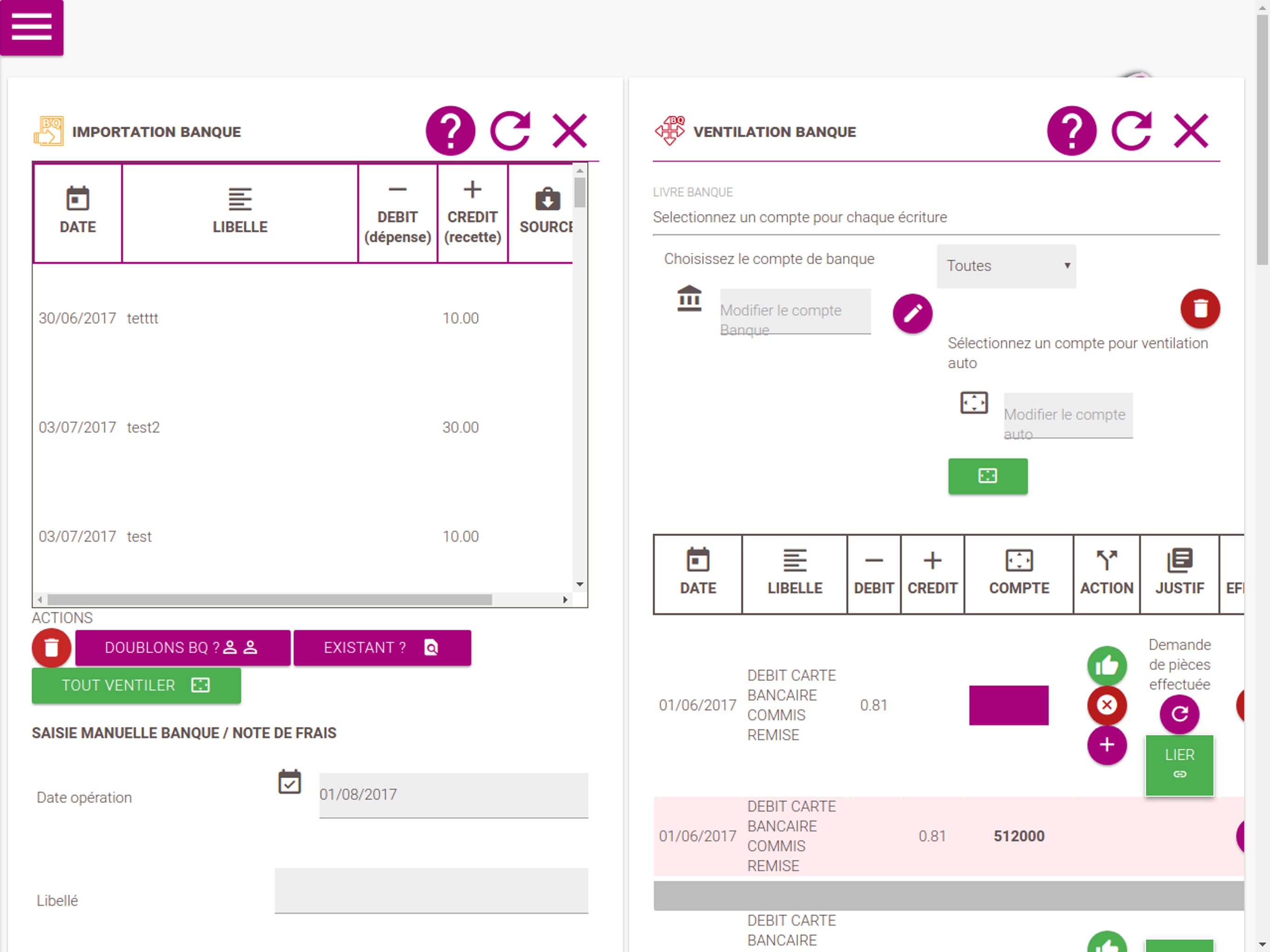Refresh the Importation Banque panel
Viewport: 1270px width, 952px height.
[x=510, y=131]
